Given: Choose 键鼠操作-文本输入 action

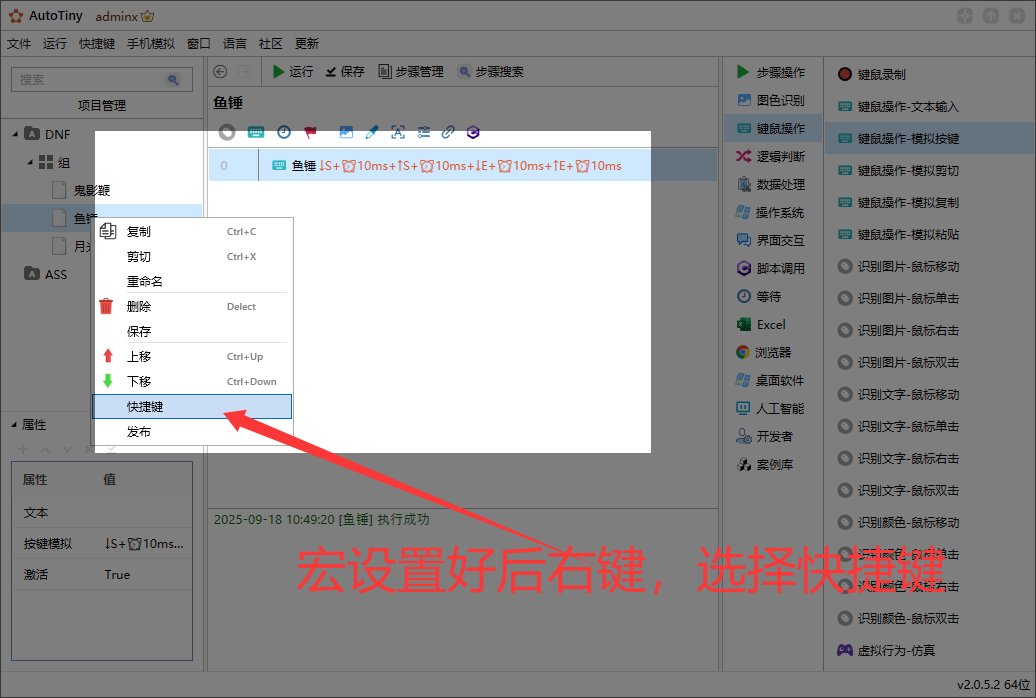Looking at the screenshot, I should [x=899, y=106].
